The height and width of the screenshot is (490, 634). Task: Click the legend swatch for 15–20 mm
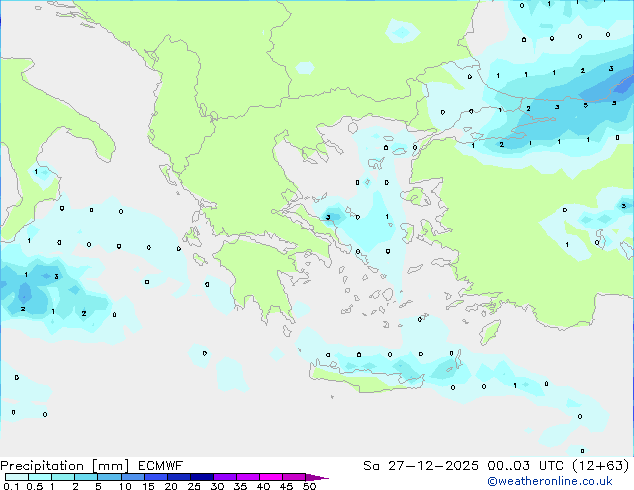click(x=156, y=477)
